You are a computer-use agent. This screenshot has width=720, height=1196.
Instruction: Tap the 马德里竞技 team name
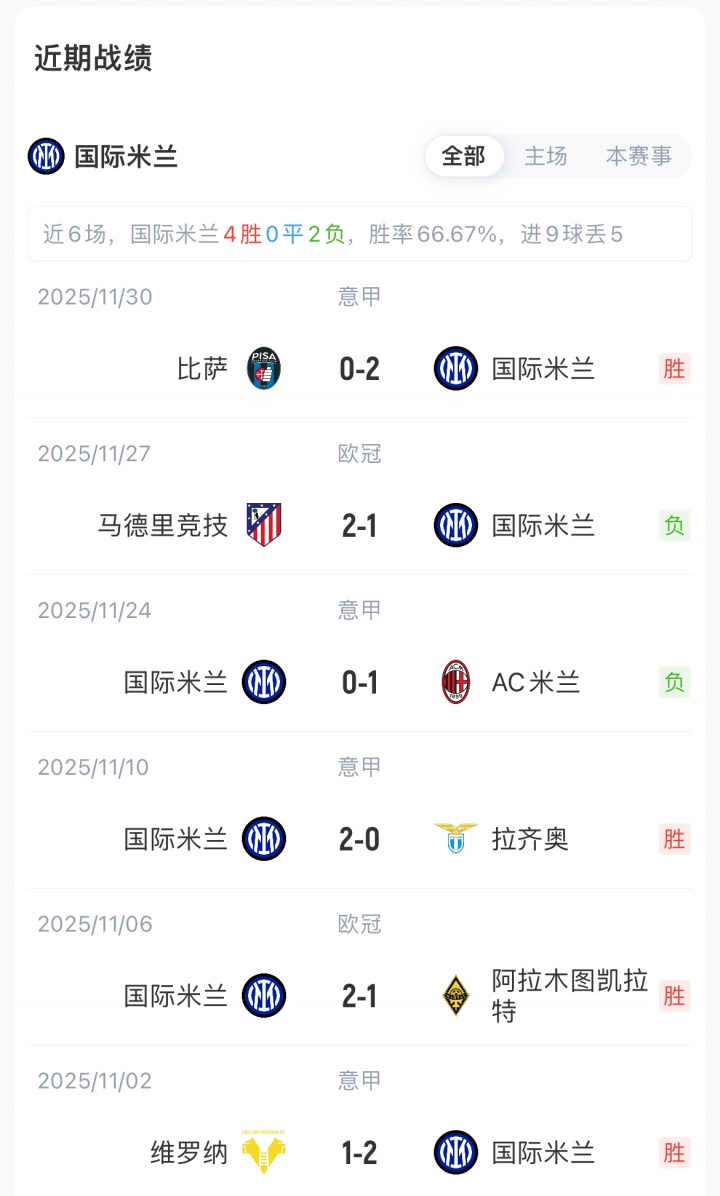click(x=163, y=526)
